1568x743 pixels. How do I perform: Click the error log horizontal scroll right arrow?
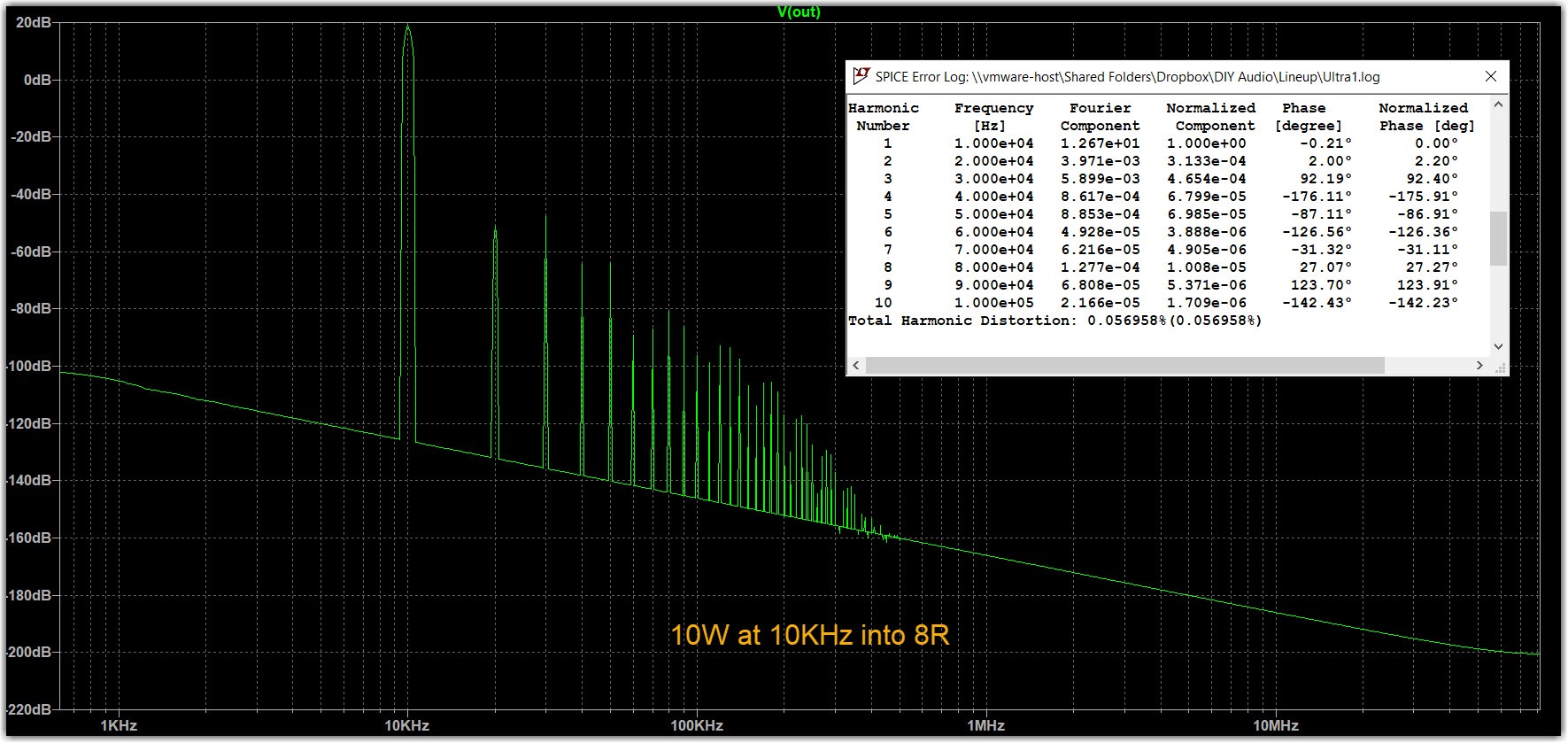[x=1479, y=365]
